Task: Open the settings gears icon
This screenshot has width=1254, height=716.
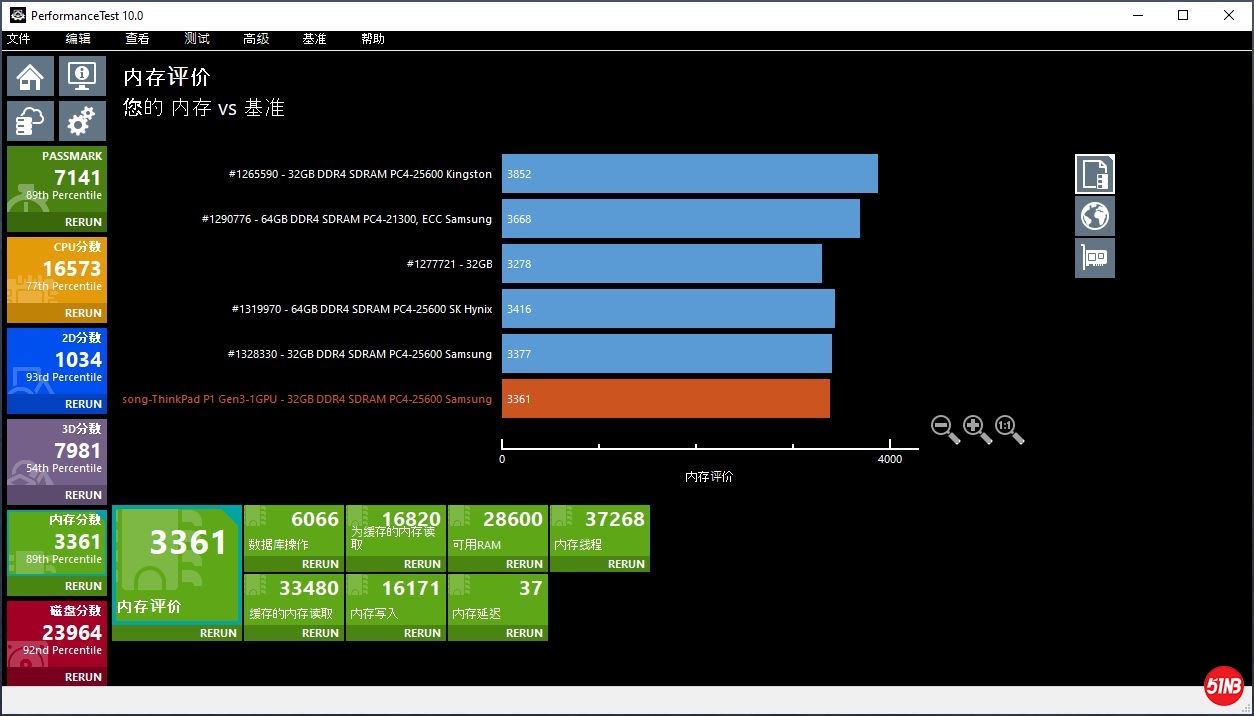Action: (82, 121)
